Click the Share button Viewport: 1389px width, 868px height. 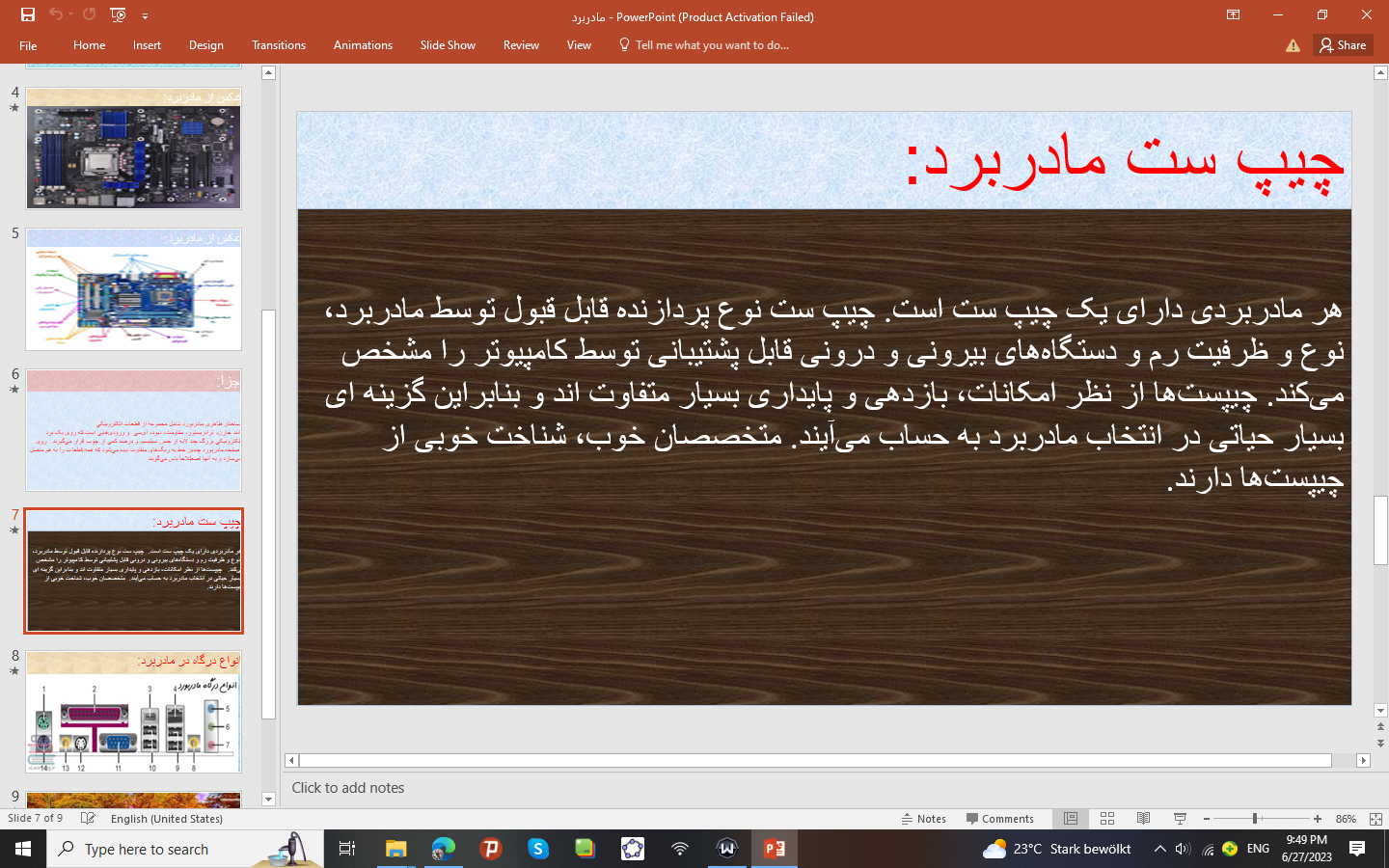coord(1343,44)
